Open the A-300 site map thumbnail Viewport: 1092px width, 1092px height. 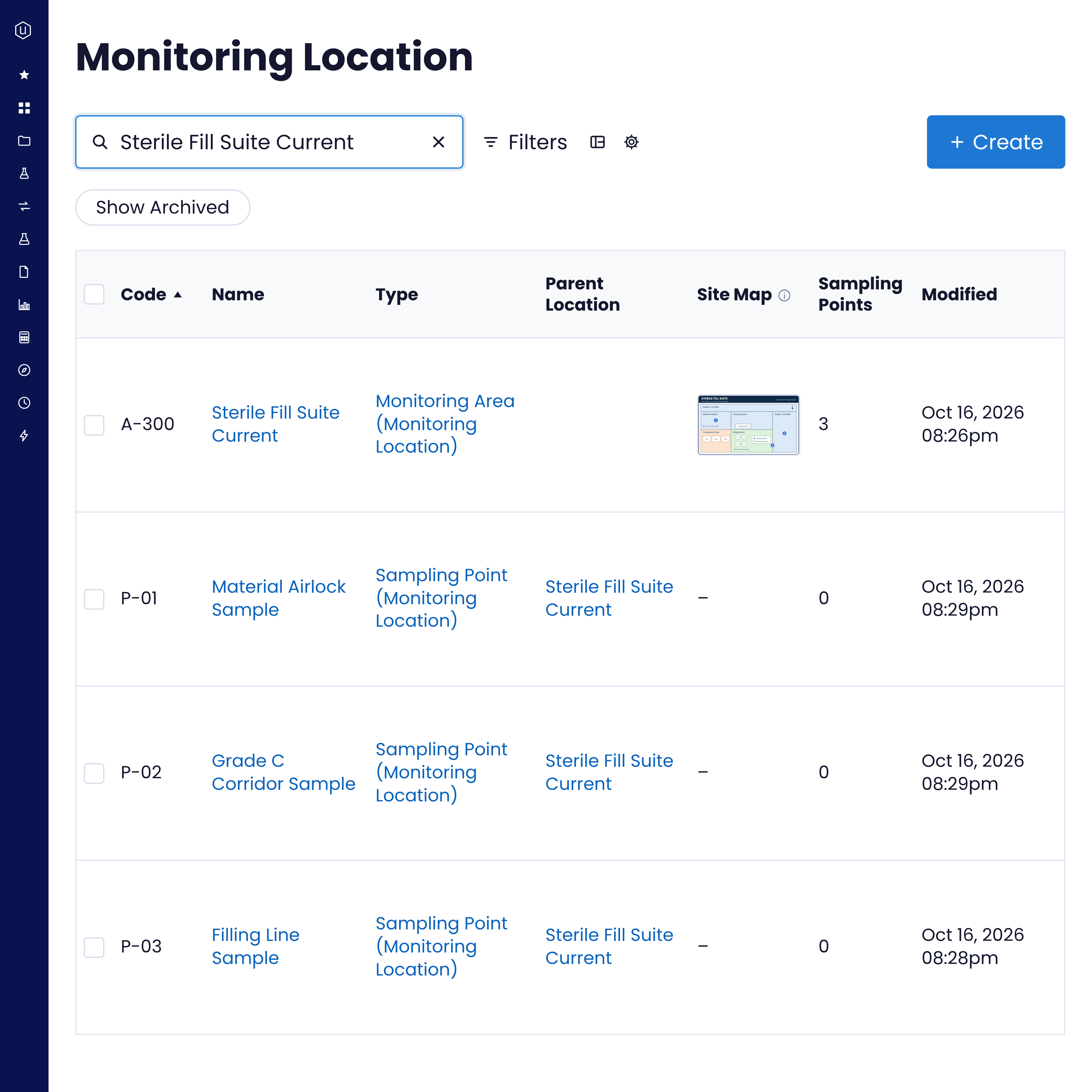[748, 424]
